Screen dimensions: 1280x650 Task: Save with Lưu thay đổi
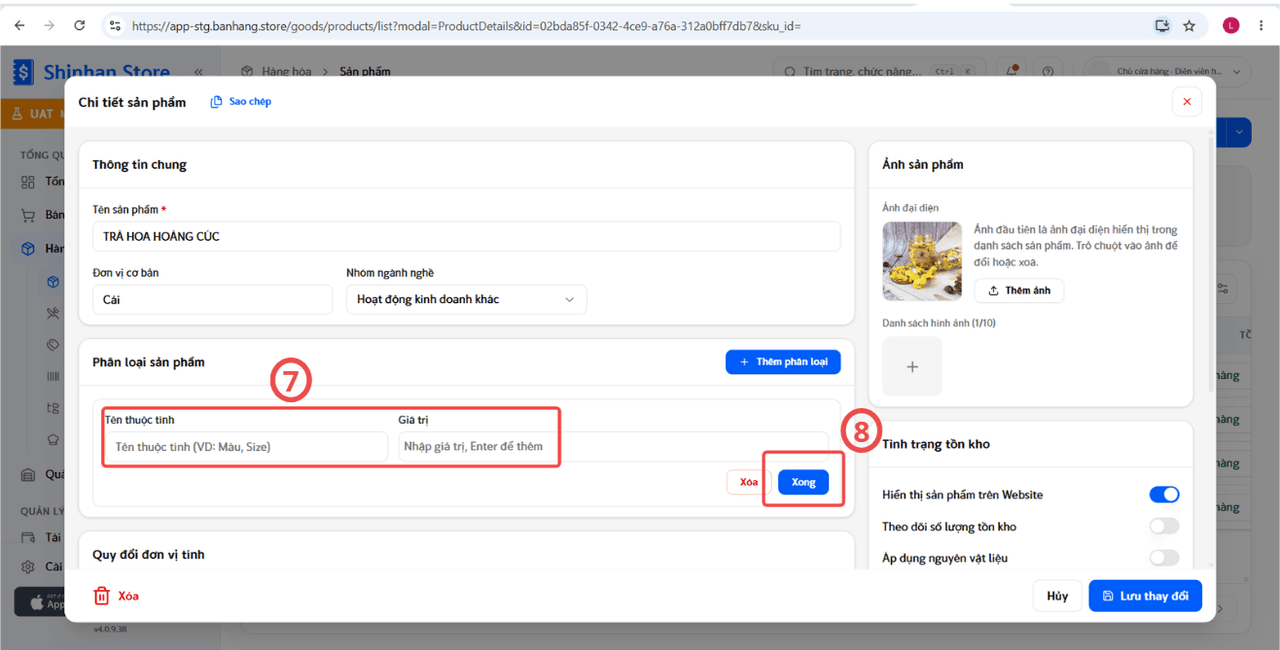click(1145, 596)
